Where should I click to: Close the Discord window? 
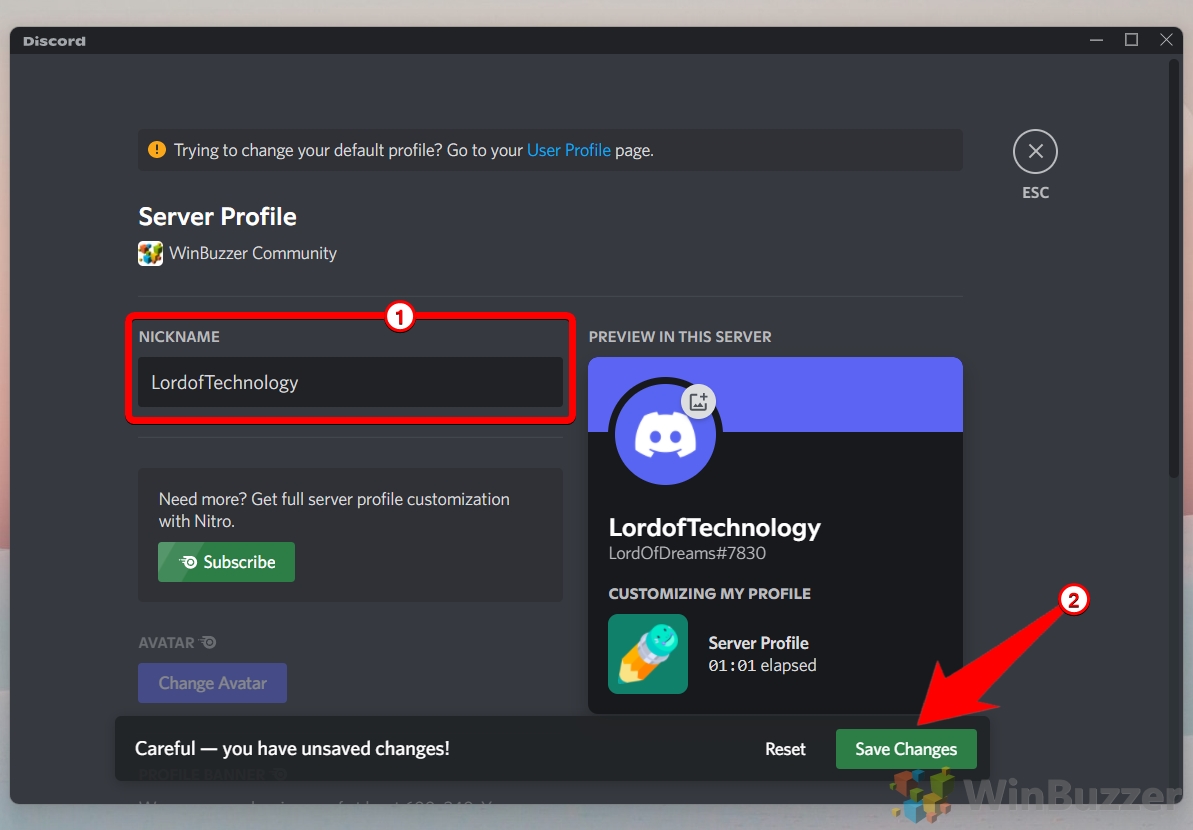click(x=1166, y=40)
